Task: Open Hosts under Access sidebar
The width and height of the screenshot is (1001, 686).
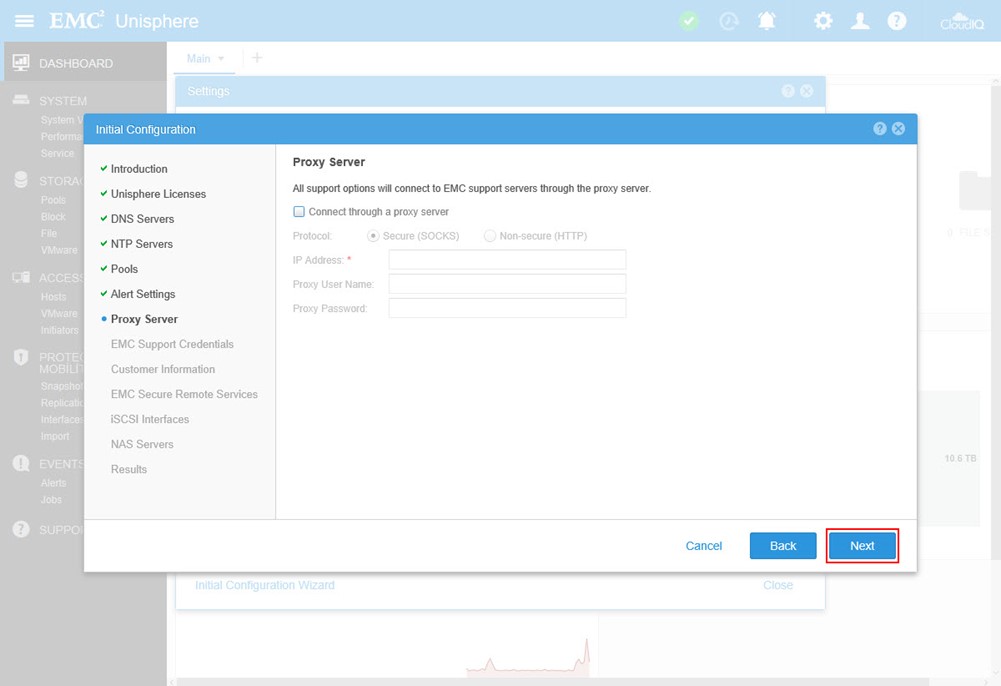Action: click(53, 297)
